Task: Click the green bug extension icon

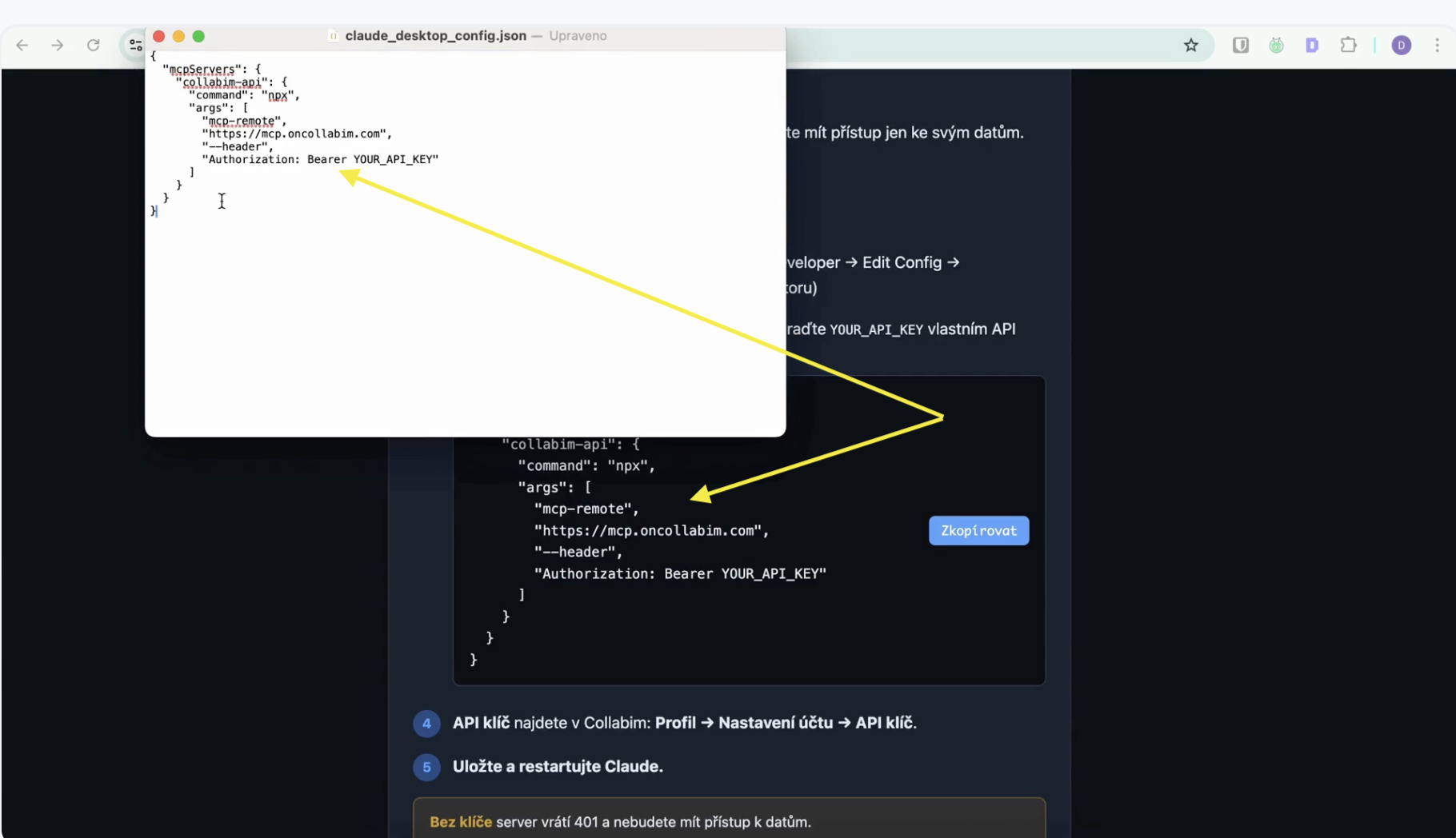Action: pos(1277,46)
